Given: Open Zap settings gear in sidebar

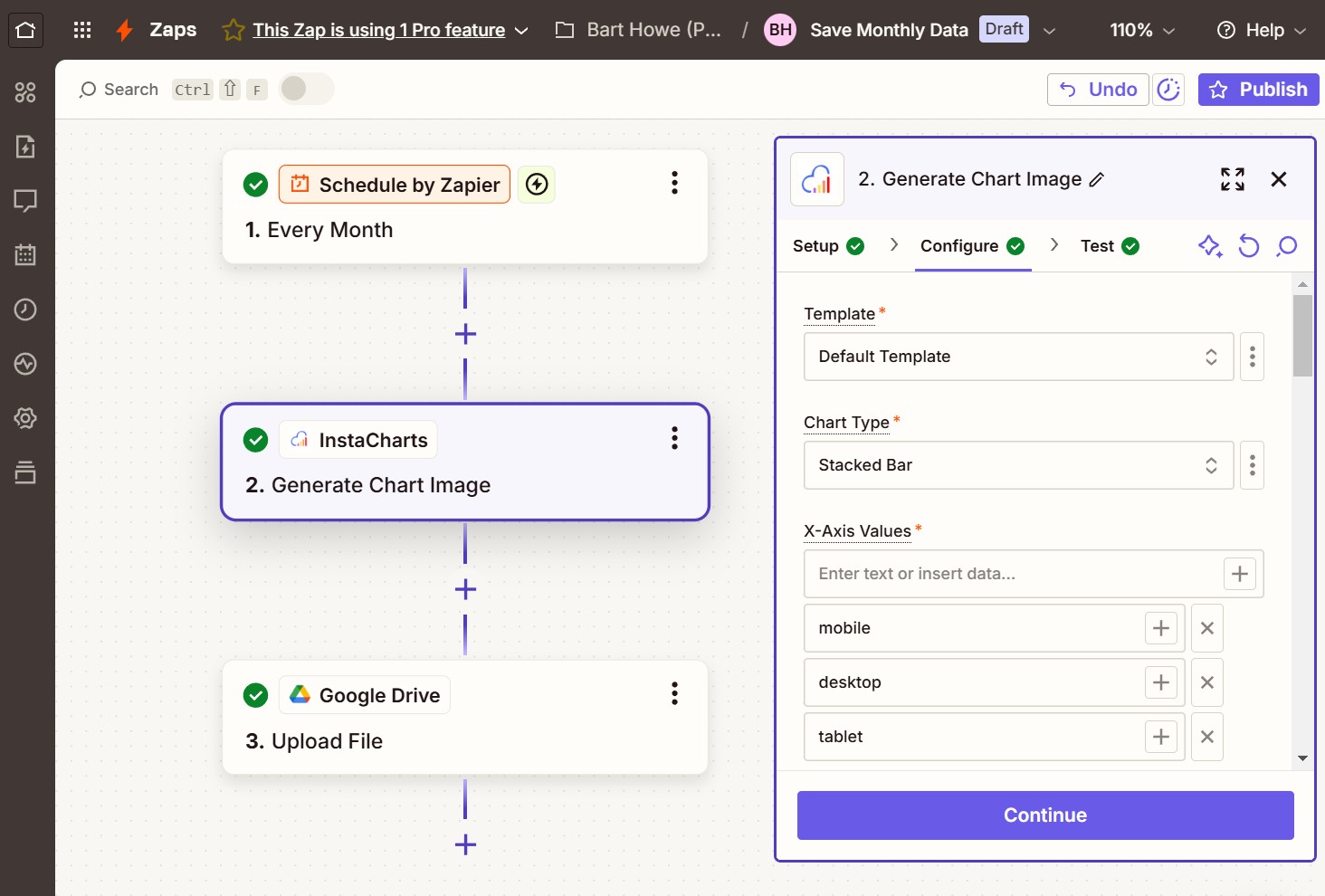Looking at the screenshot, I should click(x=25, y=418).
